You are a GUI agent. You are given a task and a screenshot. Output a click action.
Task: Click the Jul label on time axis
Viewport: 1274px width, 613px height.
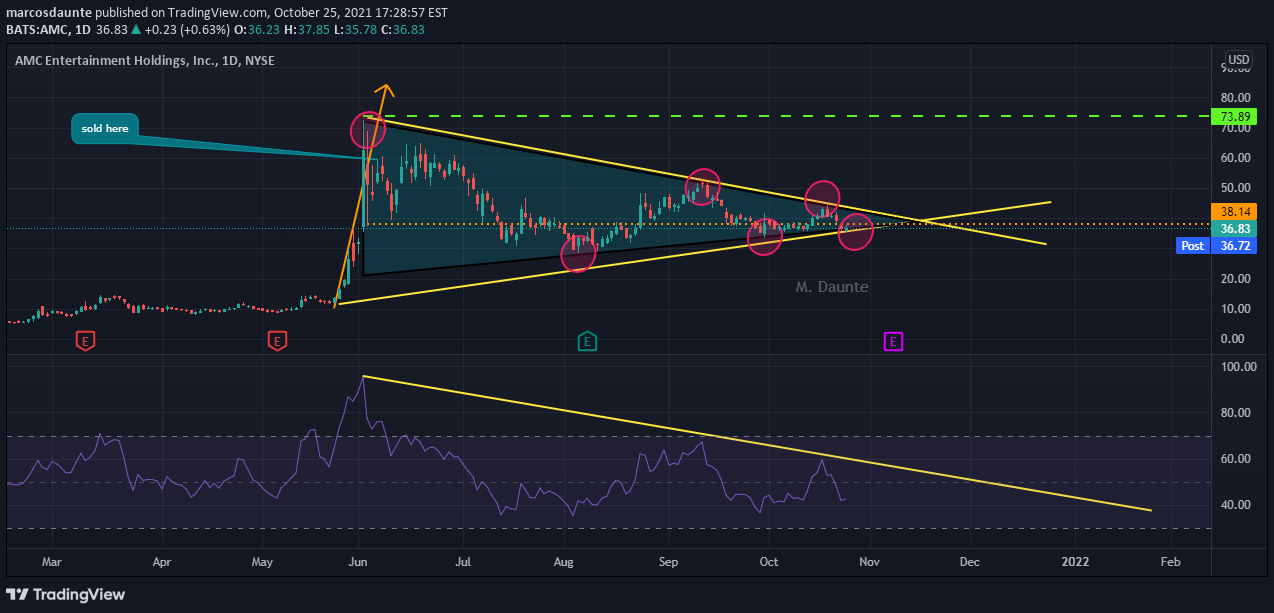tap(463, 562)
